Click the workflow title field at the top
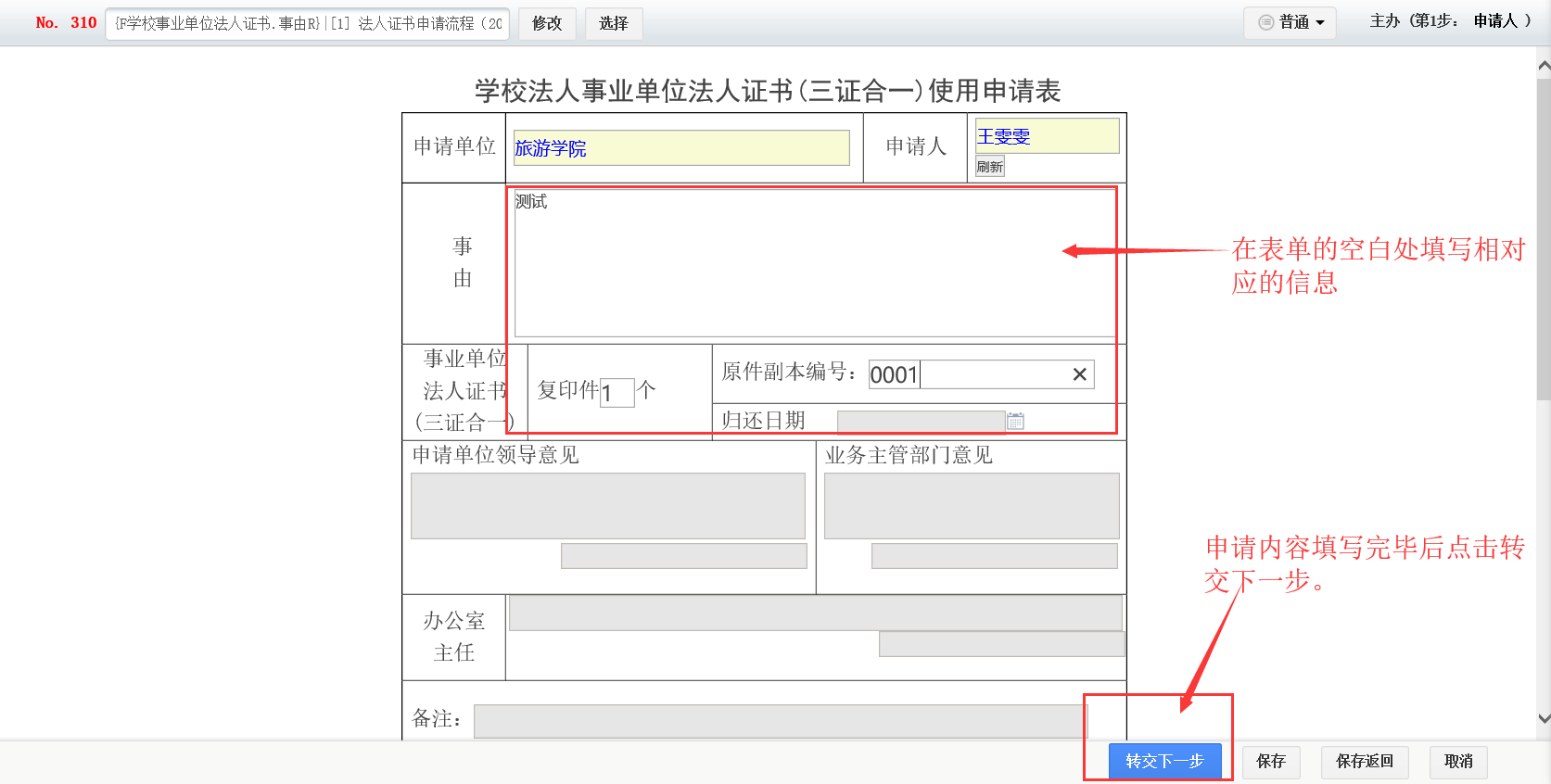The image size is (1551, 784). (308, 23)
